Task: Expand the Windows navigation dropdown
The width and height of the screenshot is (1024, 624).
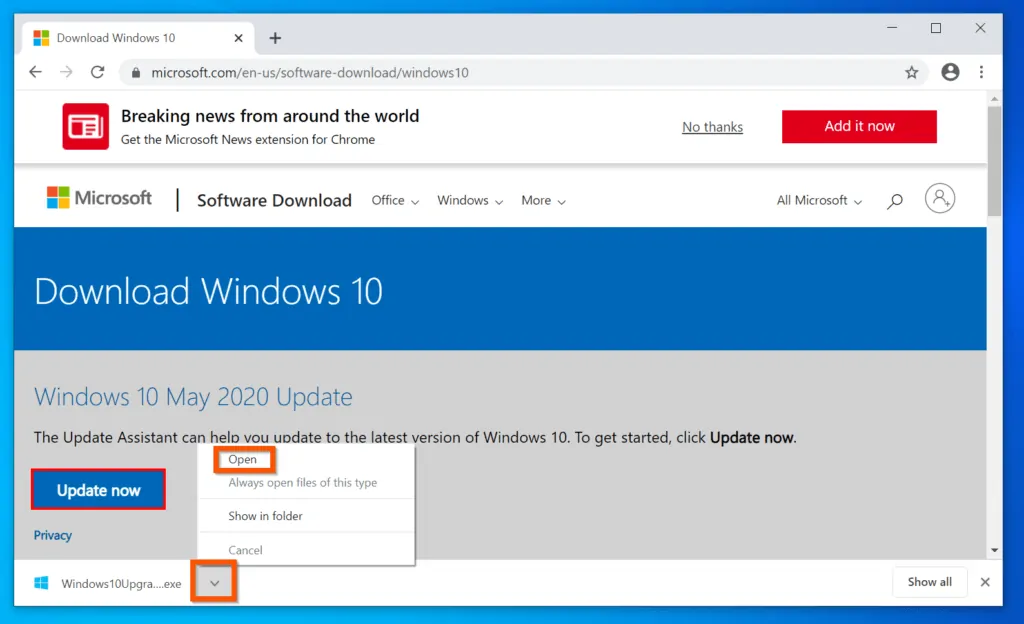Action: click(470, 200)
